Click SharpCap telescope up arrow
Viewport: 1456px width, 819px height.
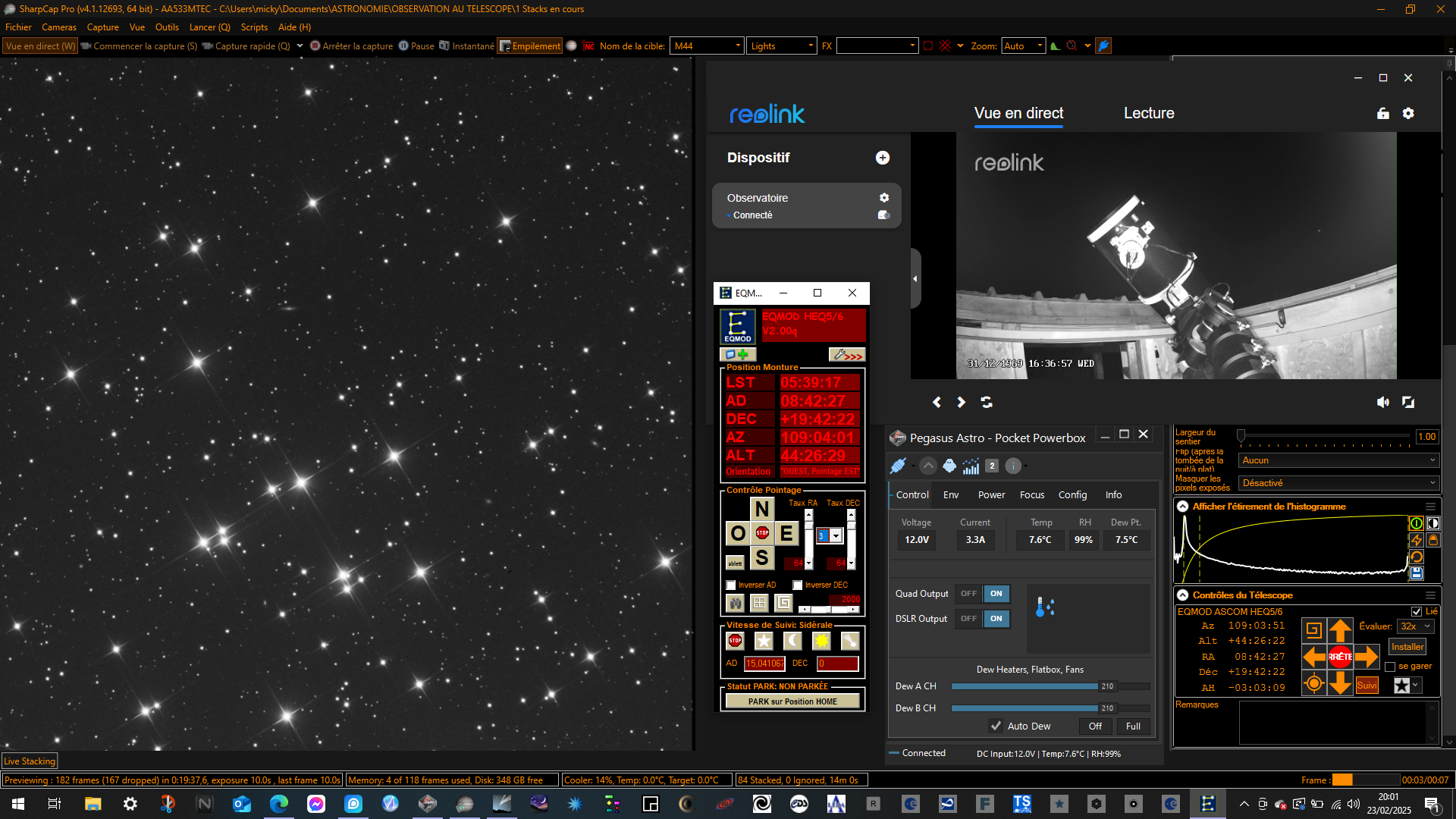[1340, 630]
